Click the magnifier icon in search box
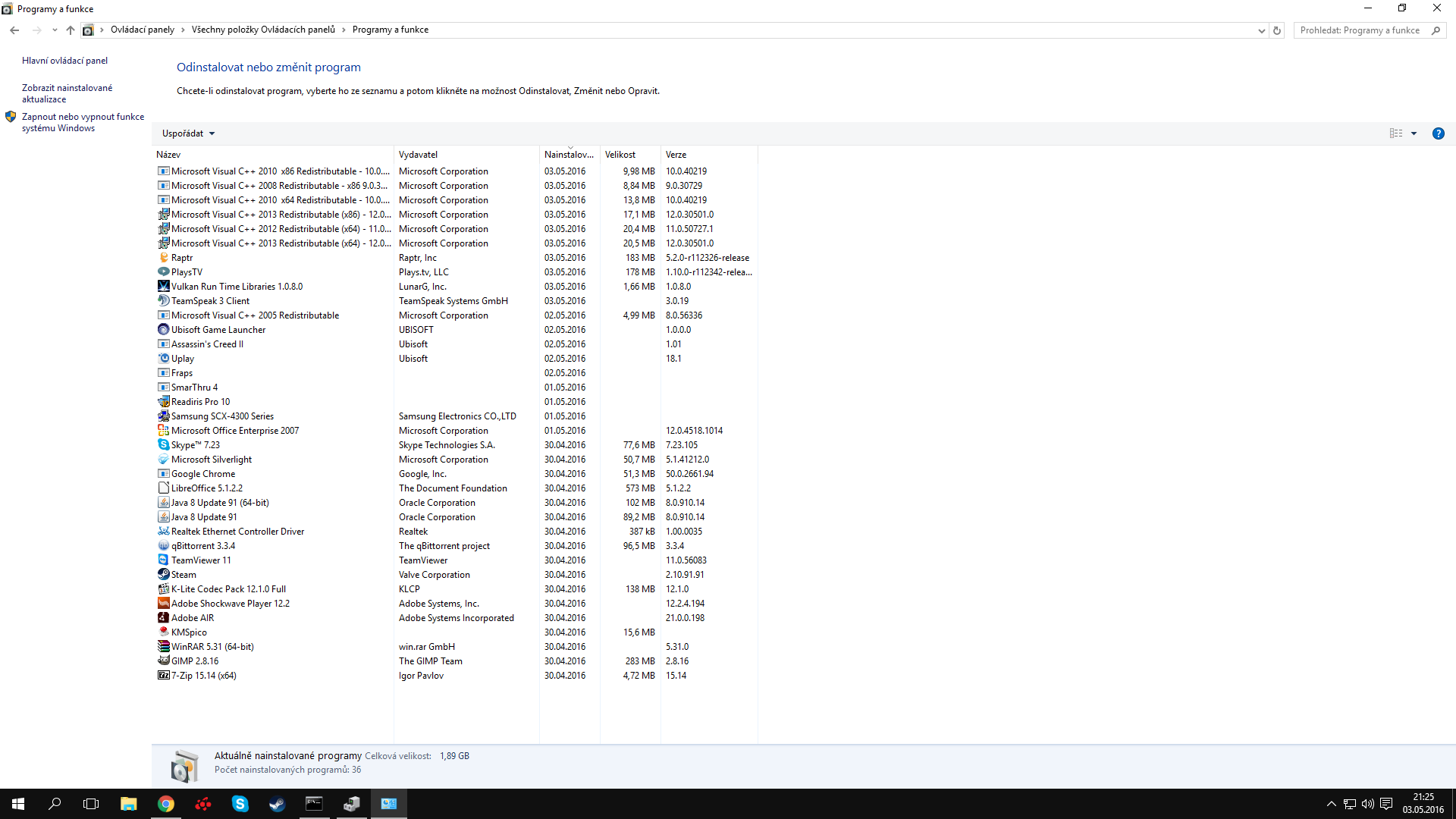The image size is (1456, 819). point(1436,30)
